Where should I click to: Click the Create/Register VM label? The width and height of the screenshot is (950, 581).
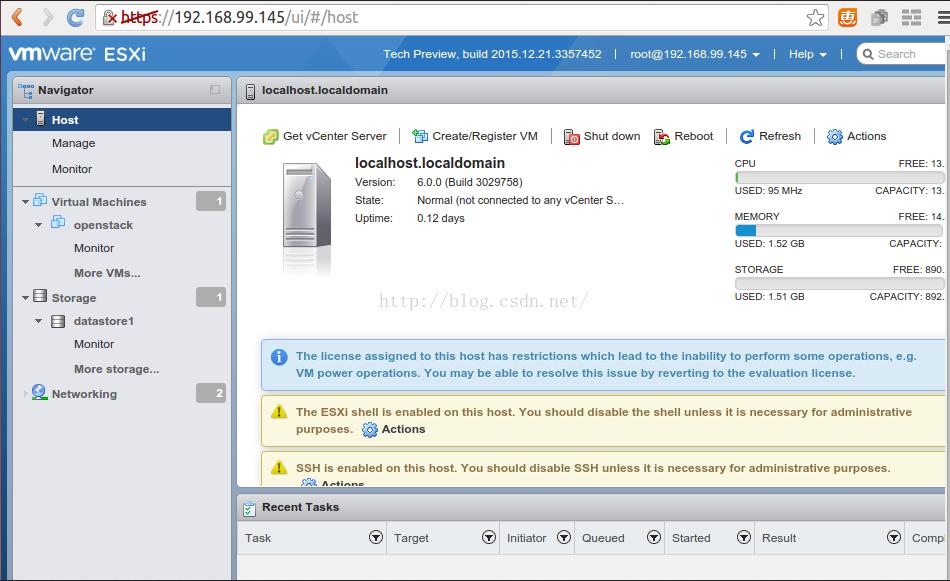(x=485, y=136)
